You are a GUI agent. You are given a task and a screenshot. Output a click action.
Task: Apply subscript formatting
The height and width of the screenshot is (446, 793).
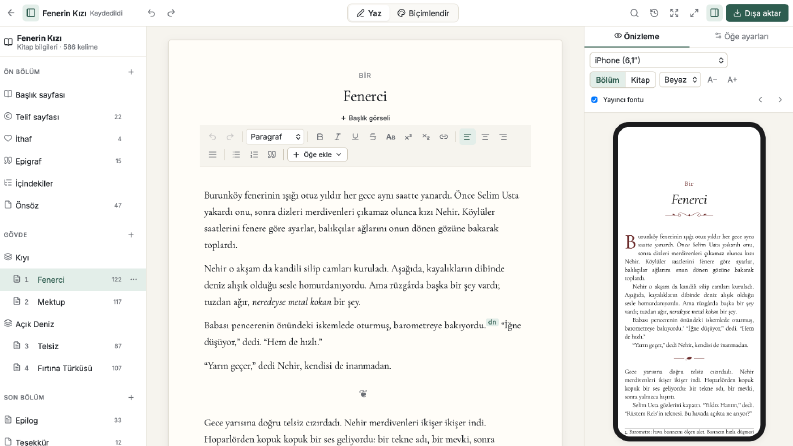[426, 137]
